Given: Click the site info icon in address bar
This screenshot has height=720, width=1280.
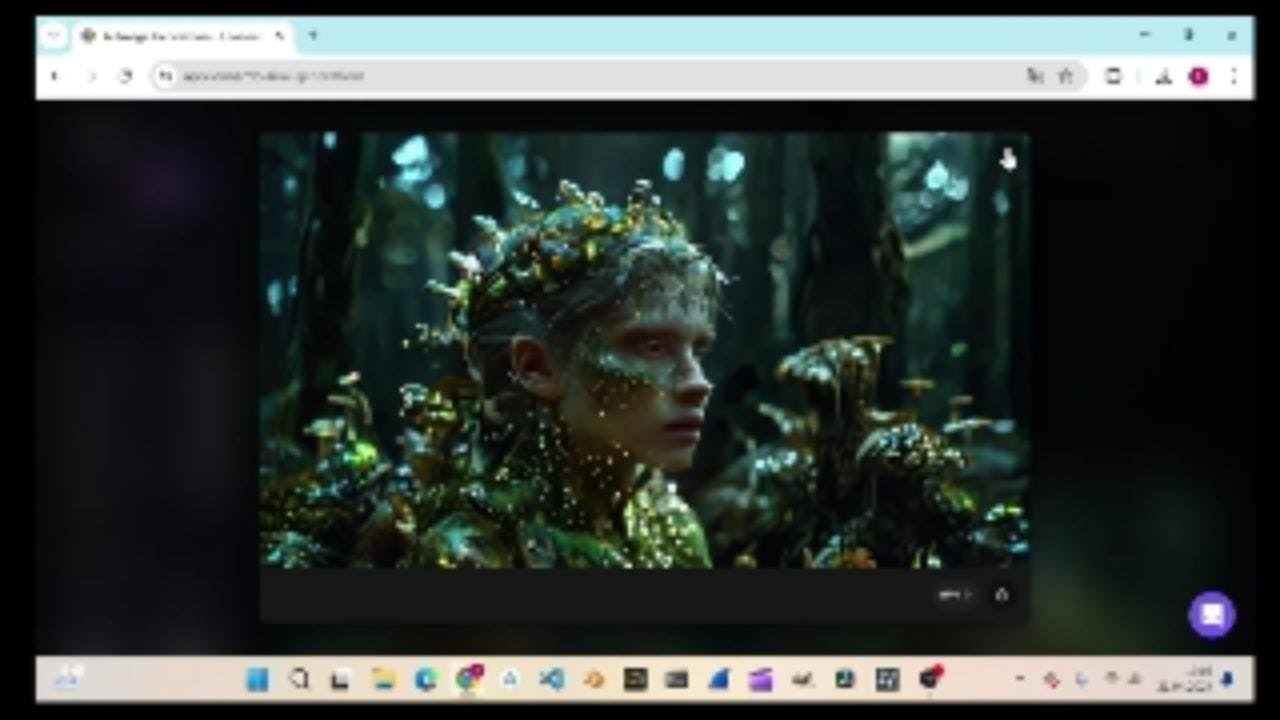Looking at the screenshot, I should click(x=166, y=76).
